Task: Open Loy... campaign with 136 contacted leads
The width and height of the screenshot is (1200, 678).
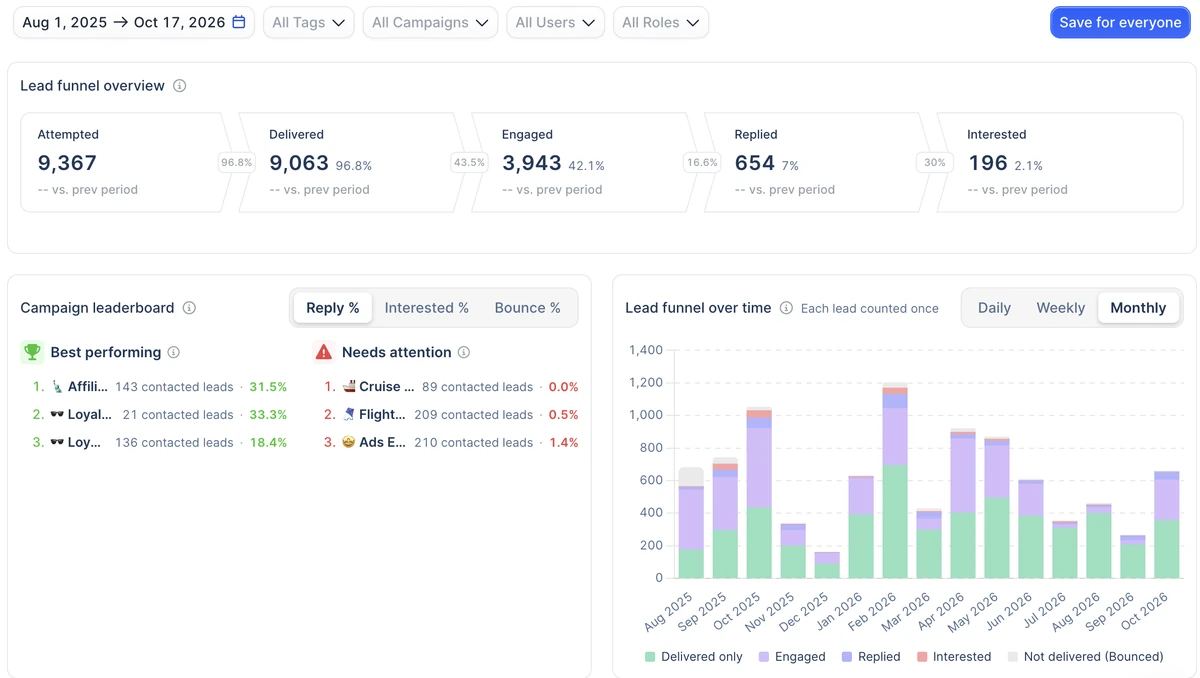Action: pos(159,443)
